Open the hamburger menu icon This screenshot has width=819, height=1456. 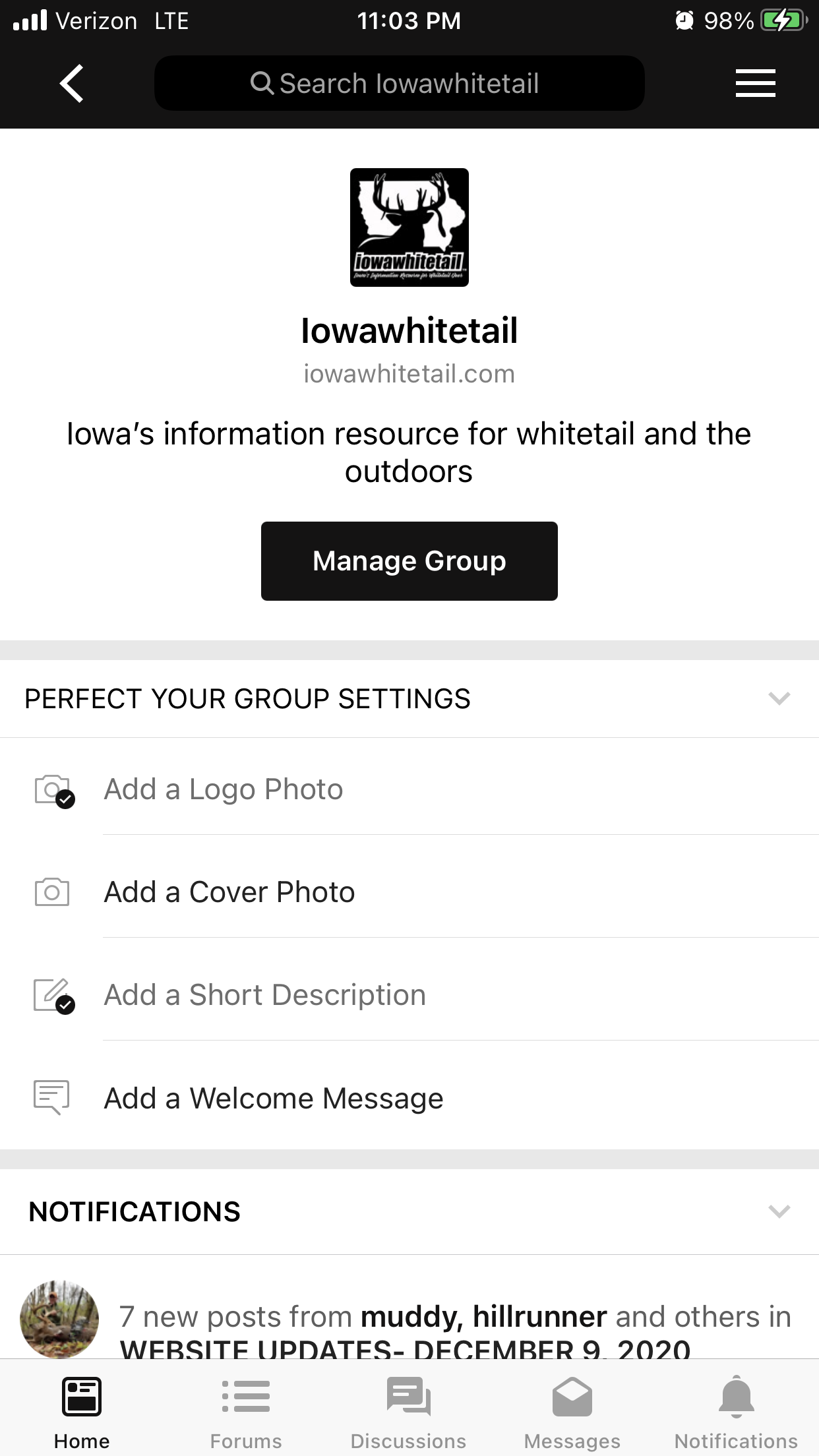756,83
